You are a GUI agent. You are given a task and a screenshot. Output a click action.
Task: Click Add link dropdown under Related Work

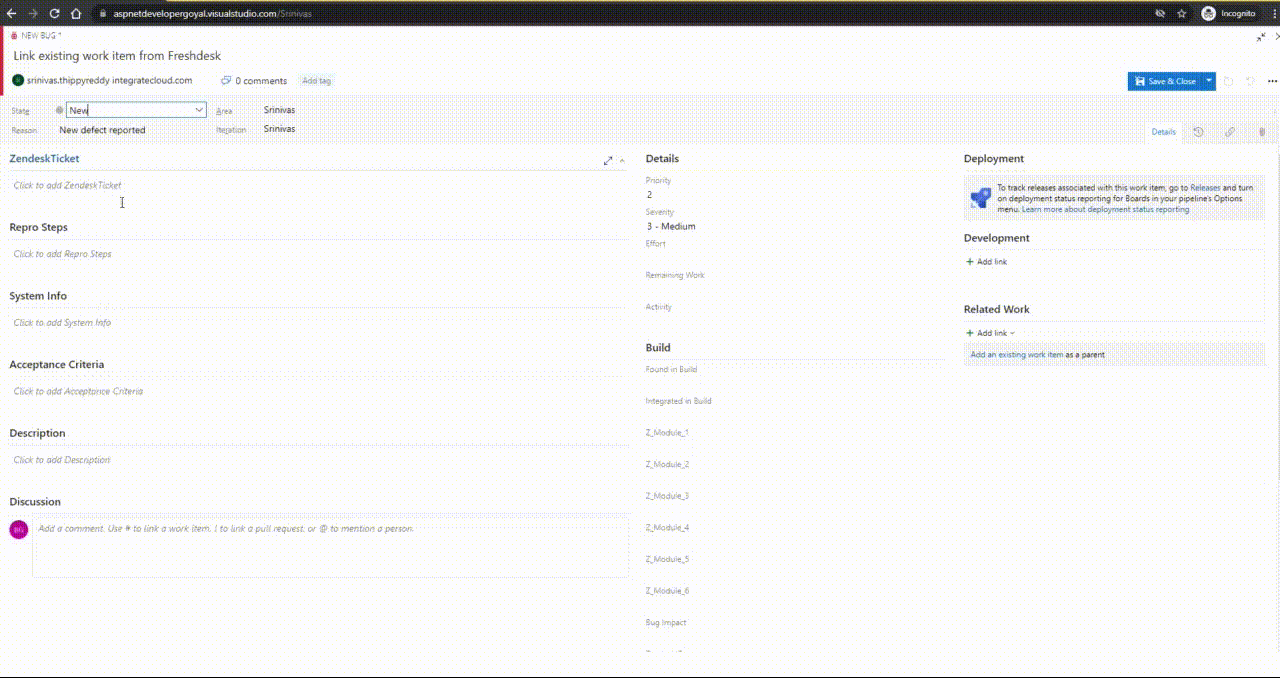pyautogui.click(x=990, y=333)
